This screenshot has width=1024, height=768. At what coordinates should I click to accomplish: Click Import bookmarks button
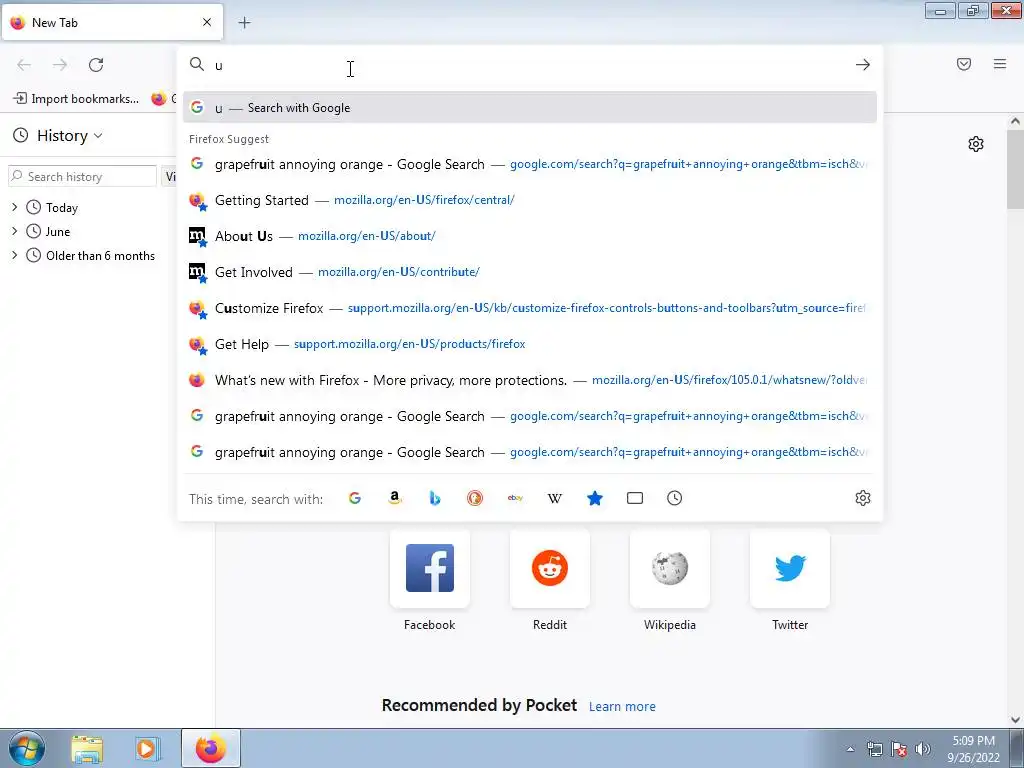point(76,99)
